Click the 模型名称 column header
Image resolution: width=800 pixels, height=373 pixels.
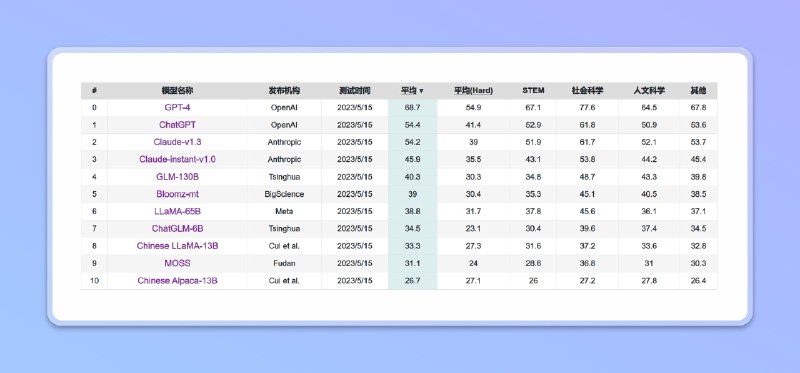(177, 91)
